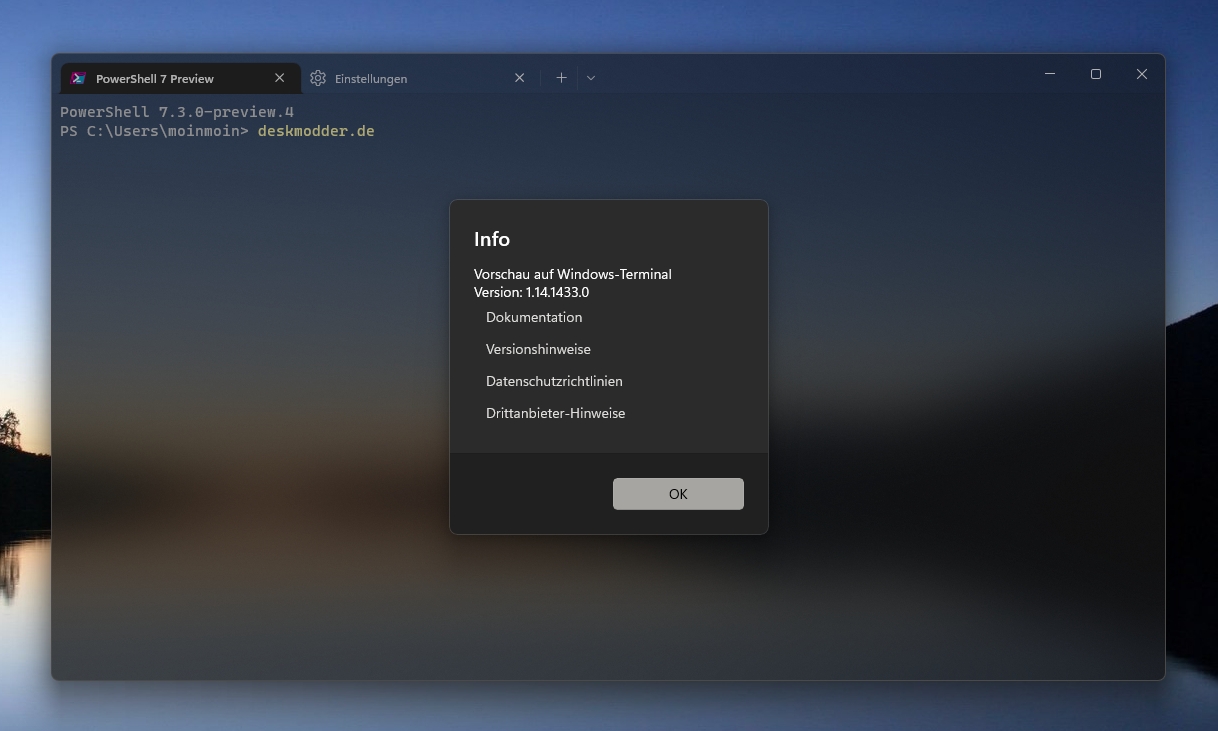This screenshot has width=1218, height=731.
Task: Minimize the Terminal window
Action: (x=1050, y=74)
